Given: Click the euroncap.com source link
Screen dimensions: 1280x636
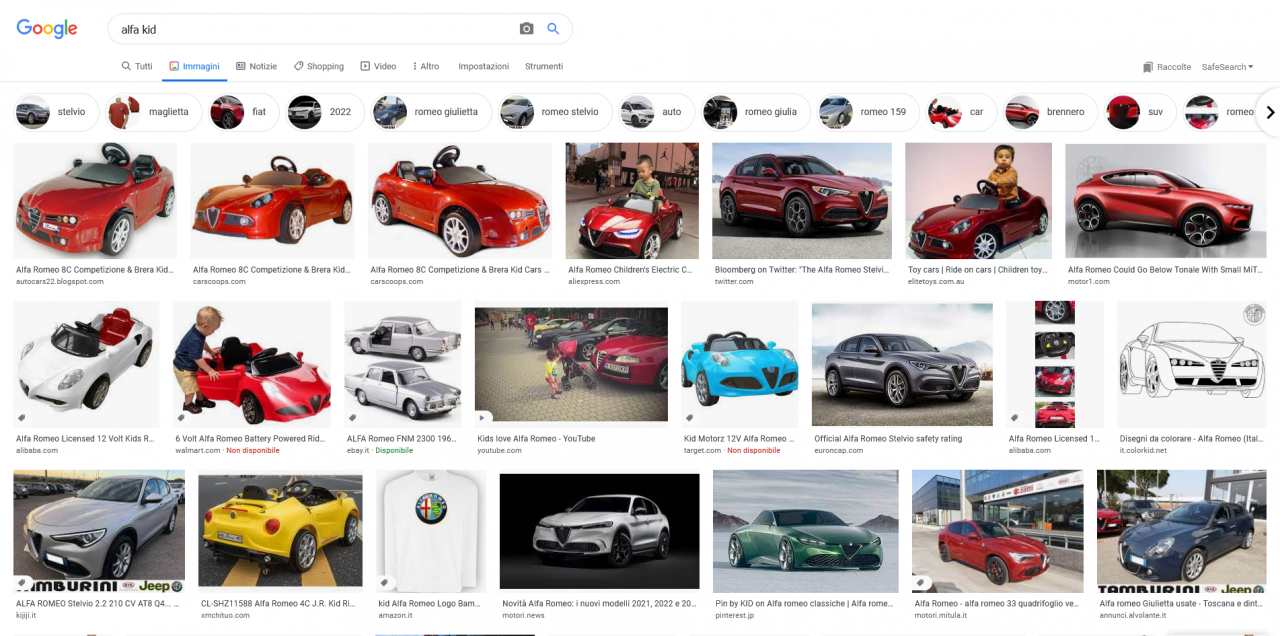Looking at the screenshot, I should coord(840,451).
